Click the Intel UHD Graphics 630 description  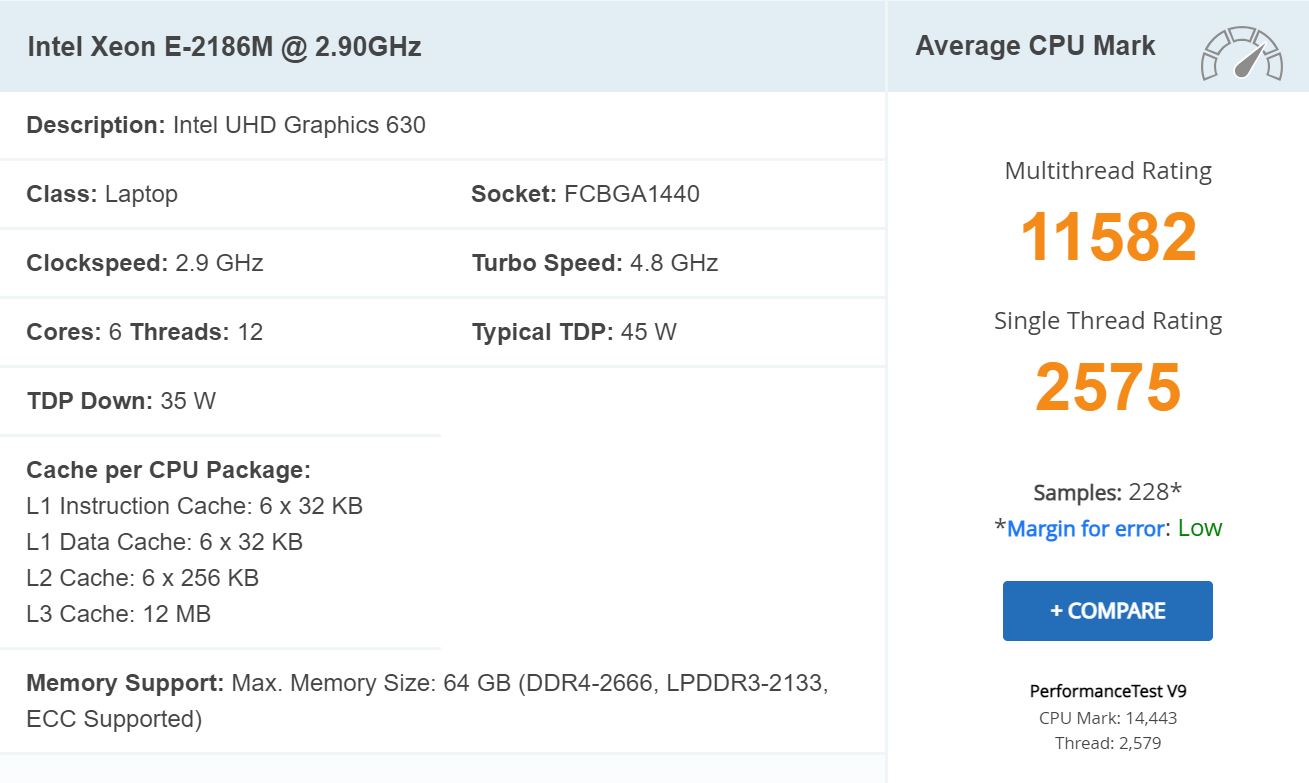(x=298, y=125)
